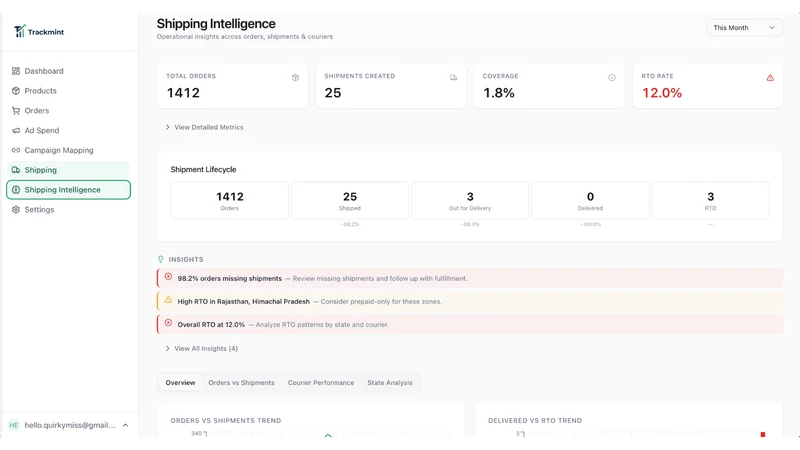
Task: Click the High RTO in Rajasthan insight
Action: click(x=470, y=301)
